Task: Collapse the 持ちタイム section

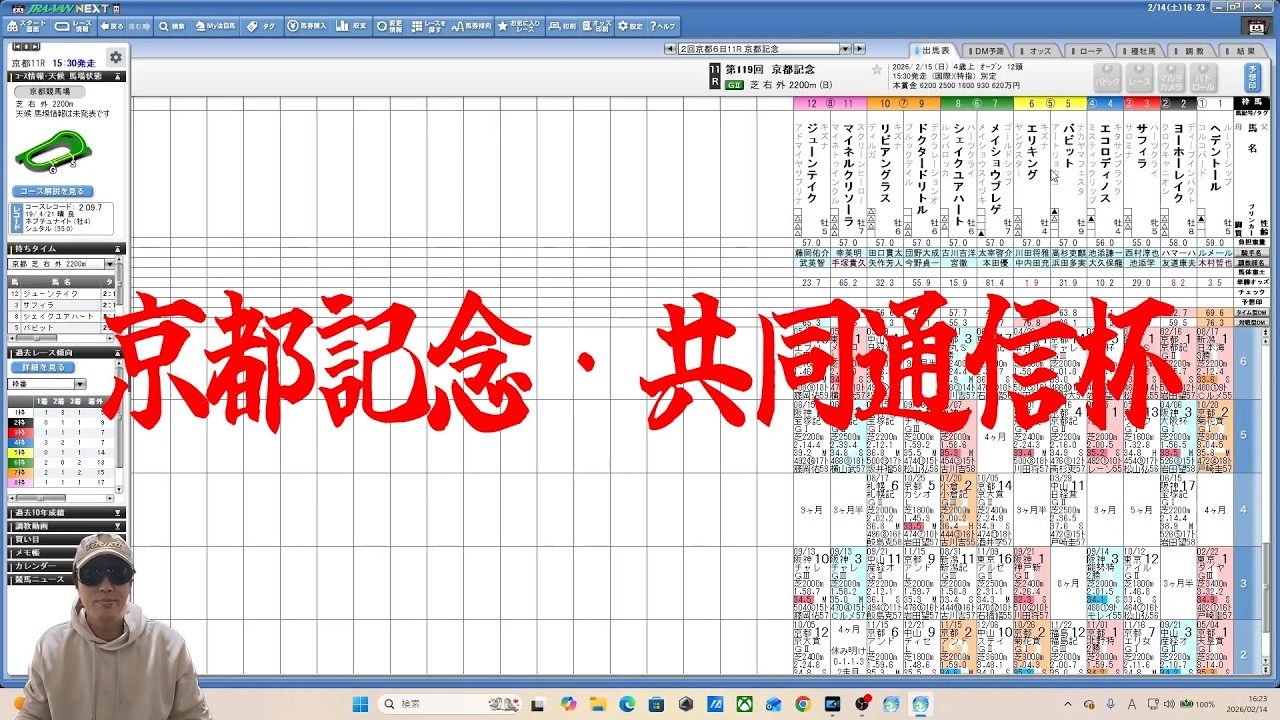Action: (x=118, y=249)
